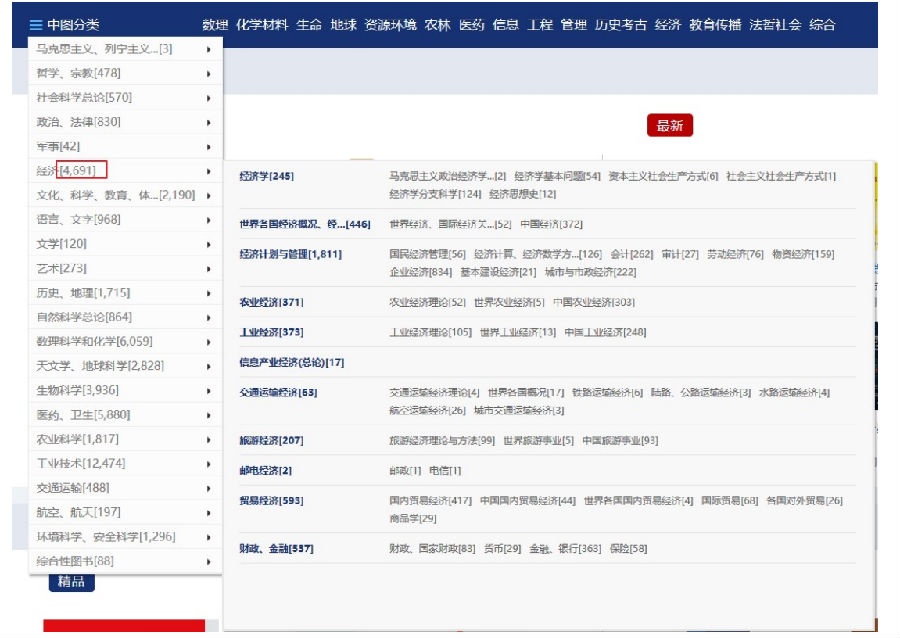Choose the 国内贸易经济[417] link
Screen dimensions: 900x638
point(430,500)
